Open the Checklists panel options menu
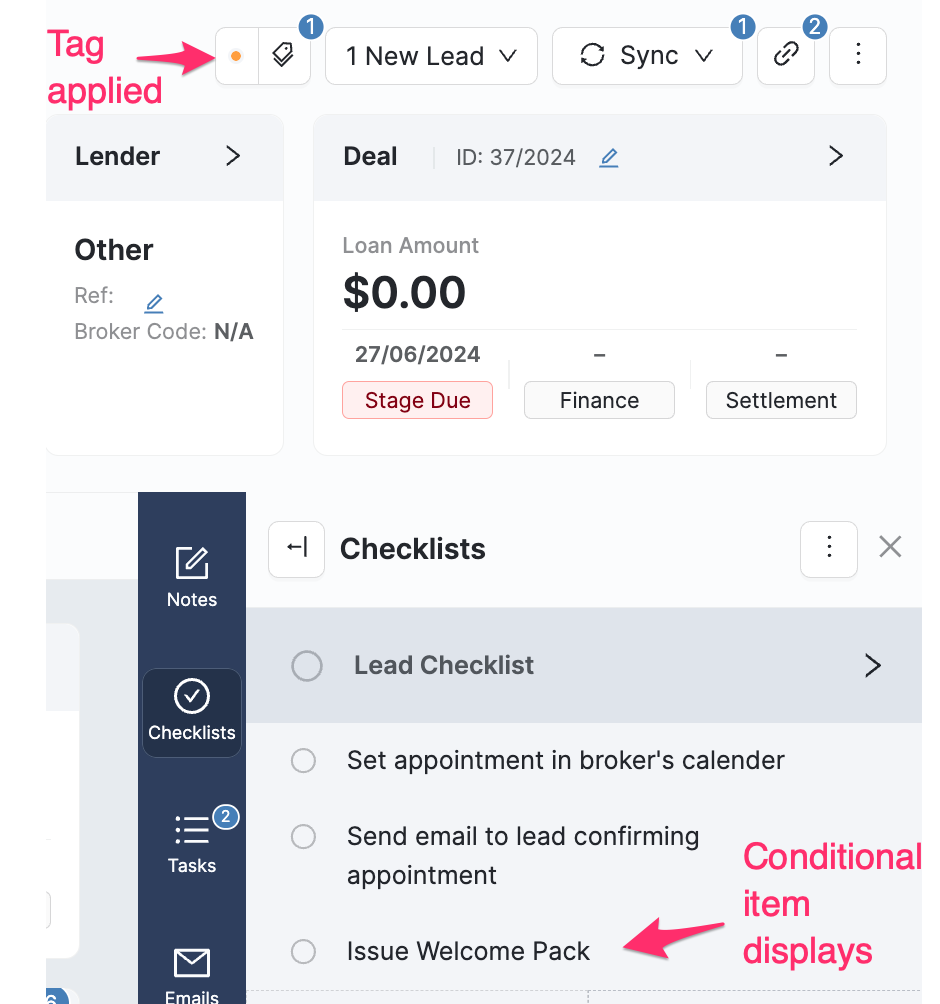 point(828,549)
